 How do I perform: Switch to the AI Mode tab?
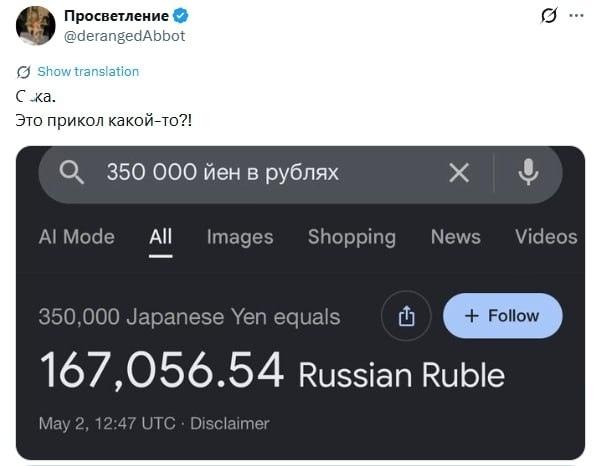point(77,237)
